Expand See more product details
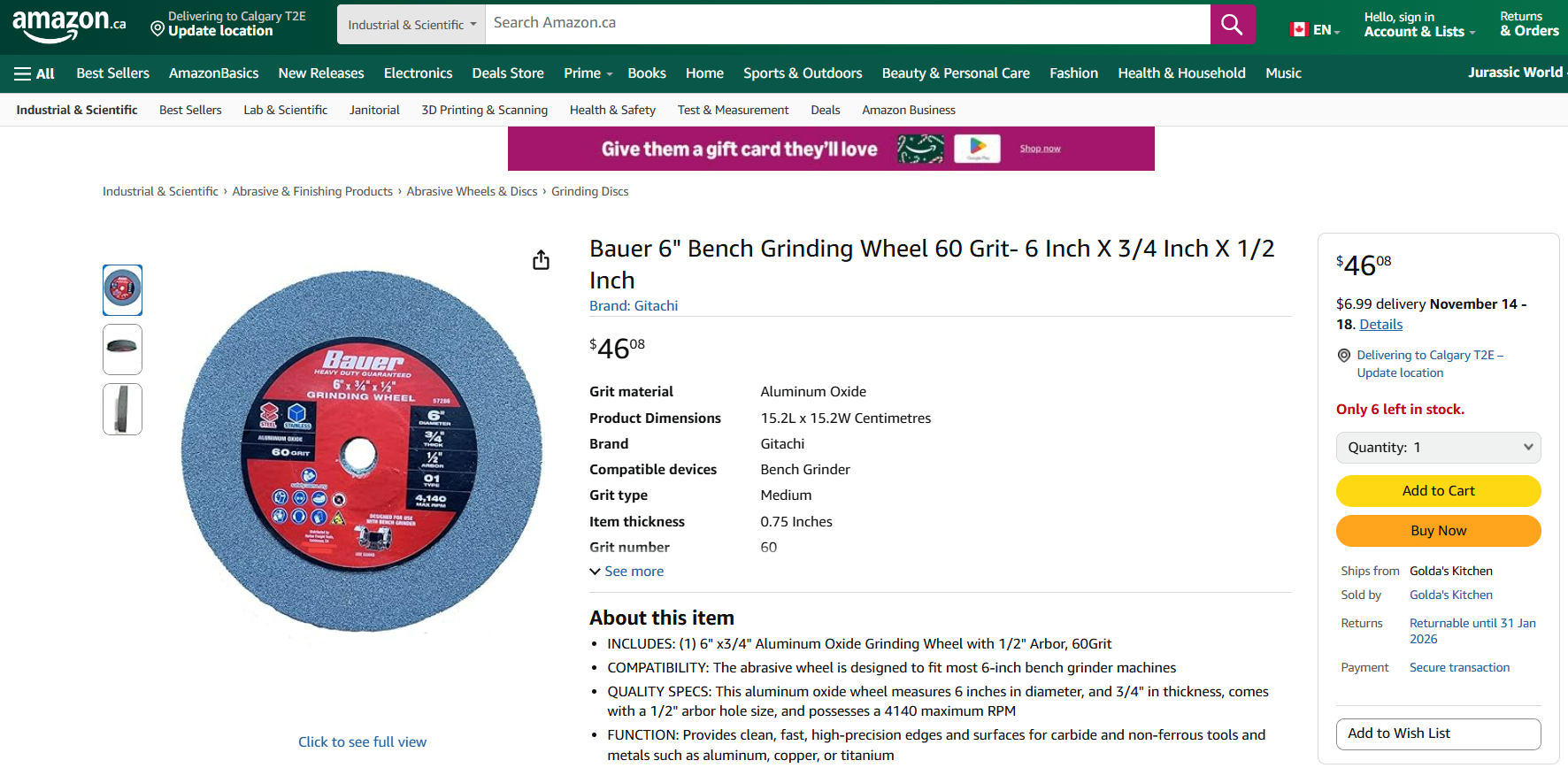 [x=626, y=572]
